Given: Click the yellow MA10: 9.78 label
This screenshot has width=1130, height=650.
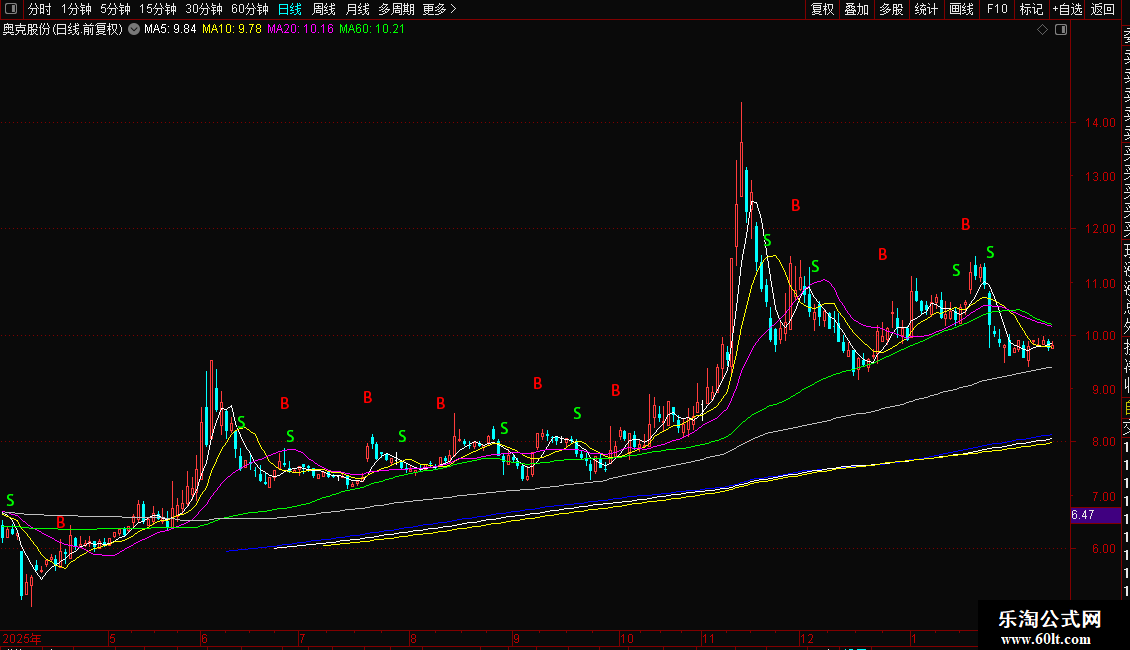Looking at the screenshot, I should (x=231, y=29).
